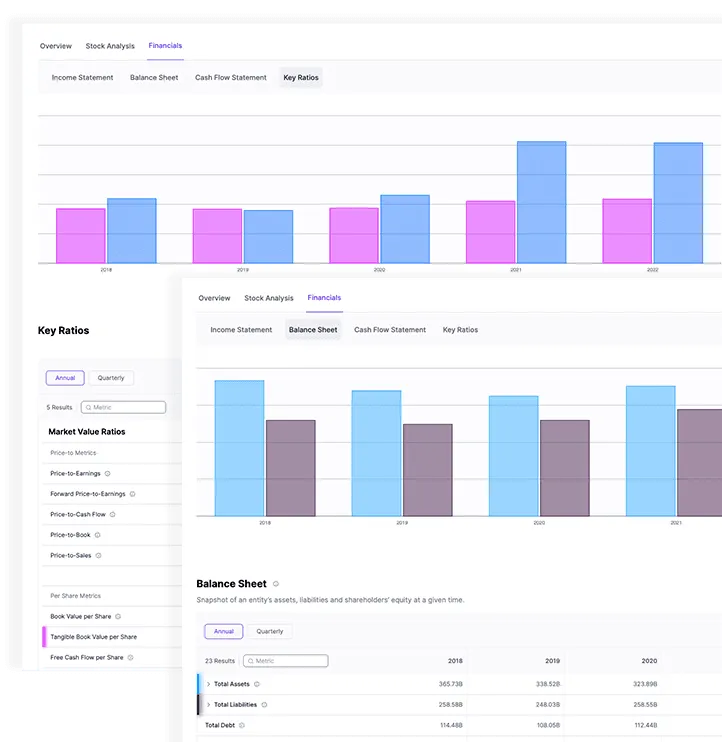This screenshot has height=742, width=722.
Task: Click info icon beside Total Assets
Action: (x=257, y=684)
